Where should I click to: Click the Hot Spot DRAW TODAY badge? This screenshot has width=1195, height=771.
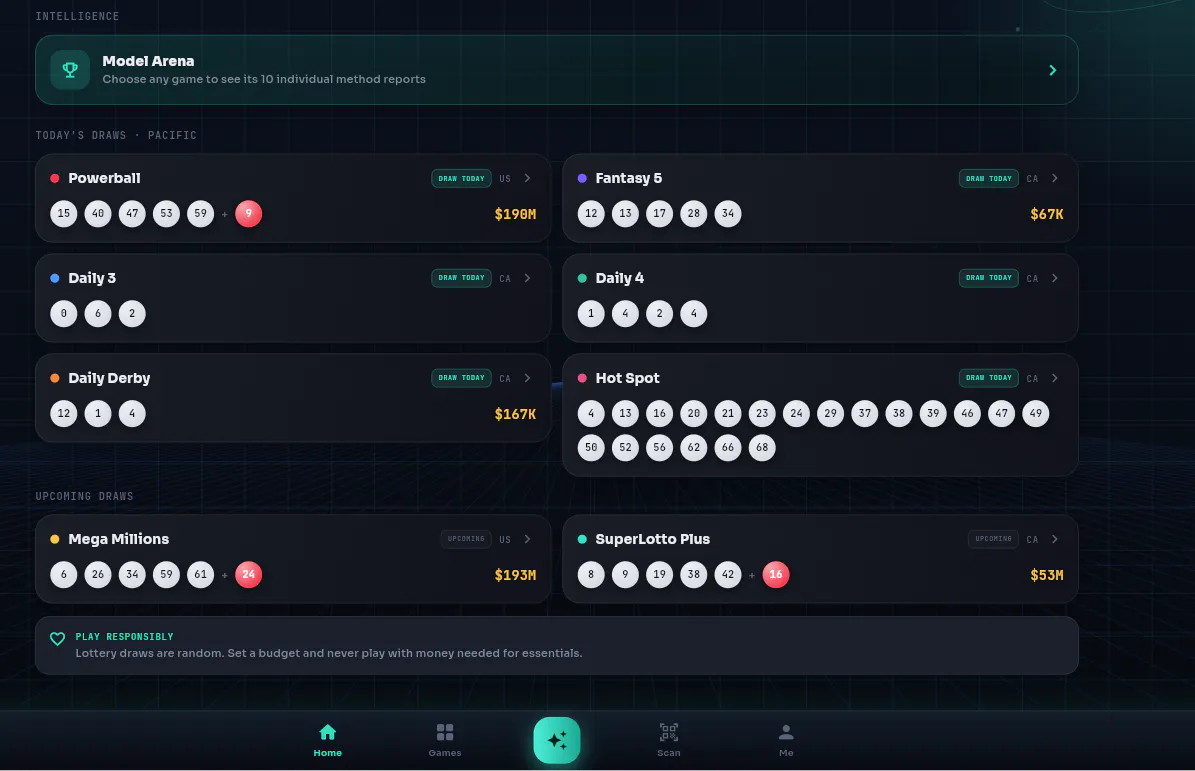tap(988, 378)
